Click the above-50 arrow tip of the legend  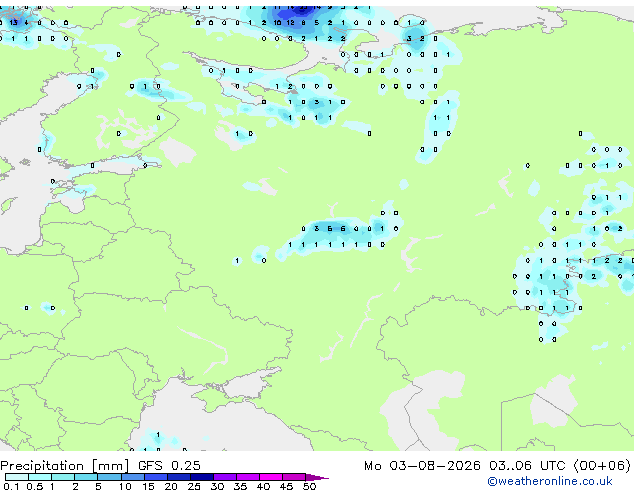[317, 477]
